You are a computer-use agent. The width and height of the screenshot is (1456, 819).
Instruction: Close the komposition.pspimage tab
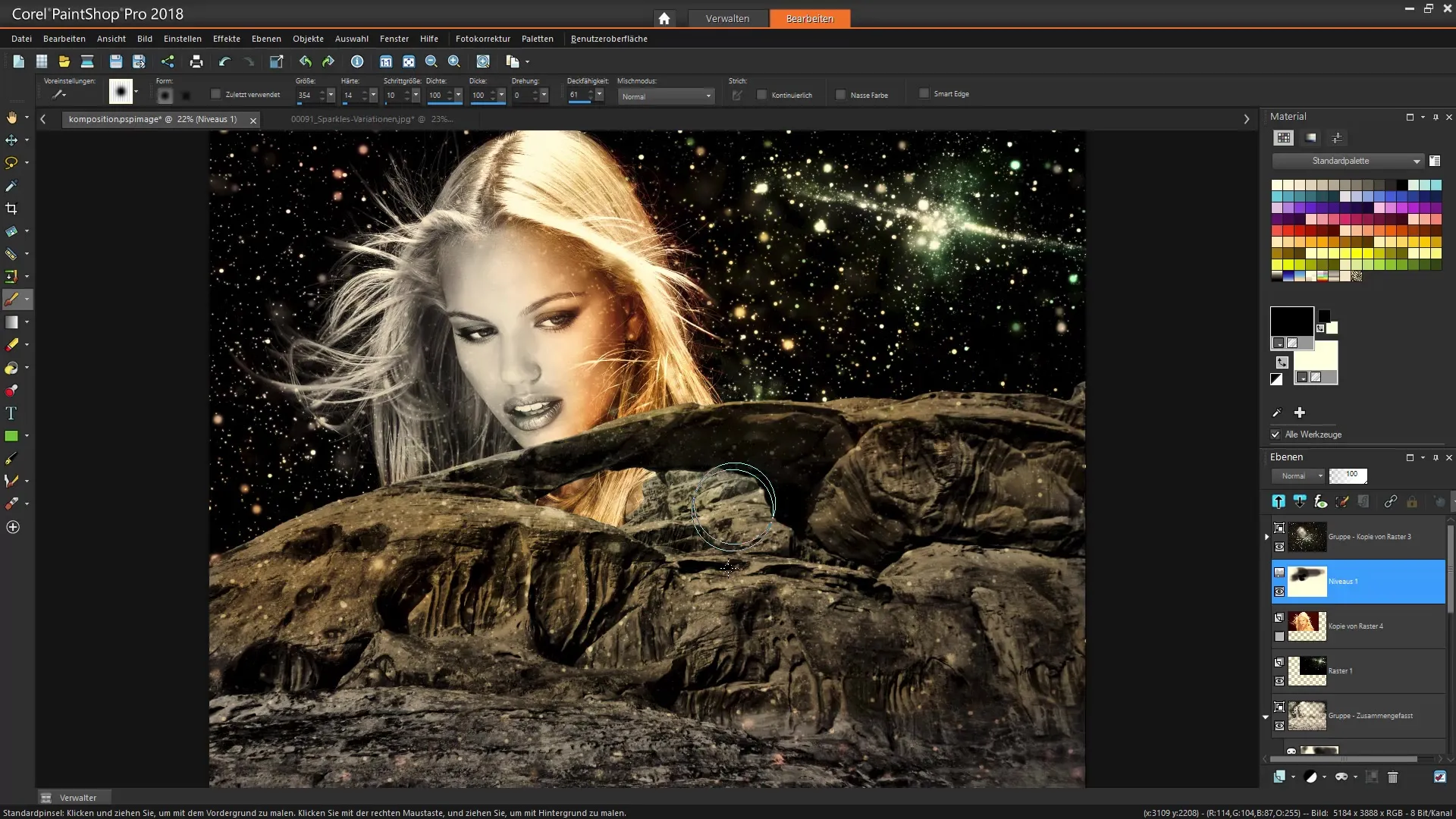coord(253,121)
